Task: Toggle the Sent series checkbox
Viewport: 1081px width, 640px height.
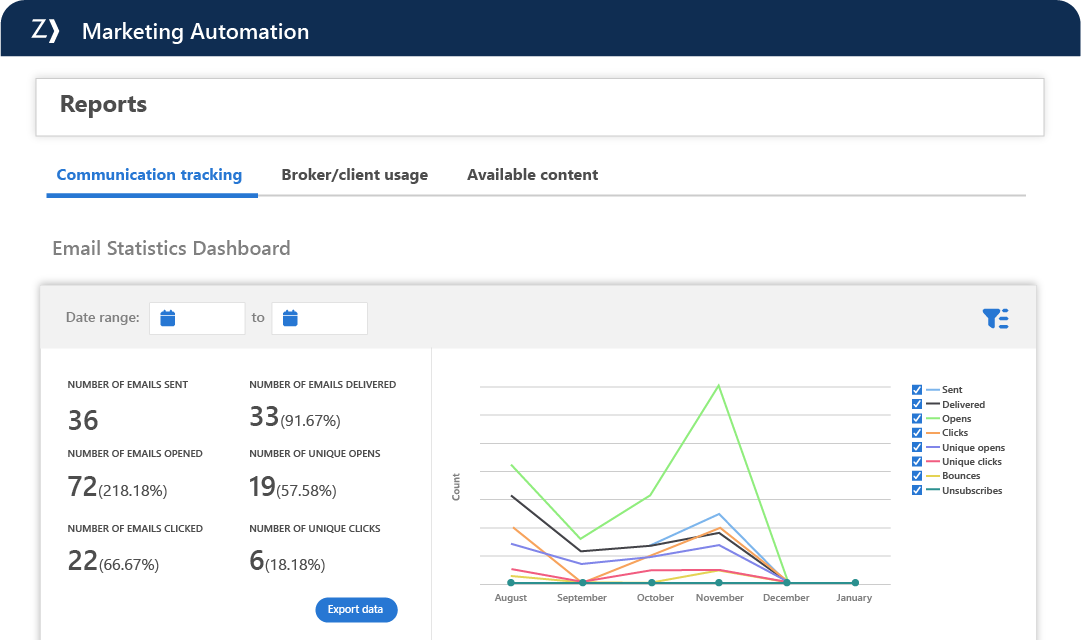Action: point(917,390)
